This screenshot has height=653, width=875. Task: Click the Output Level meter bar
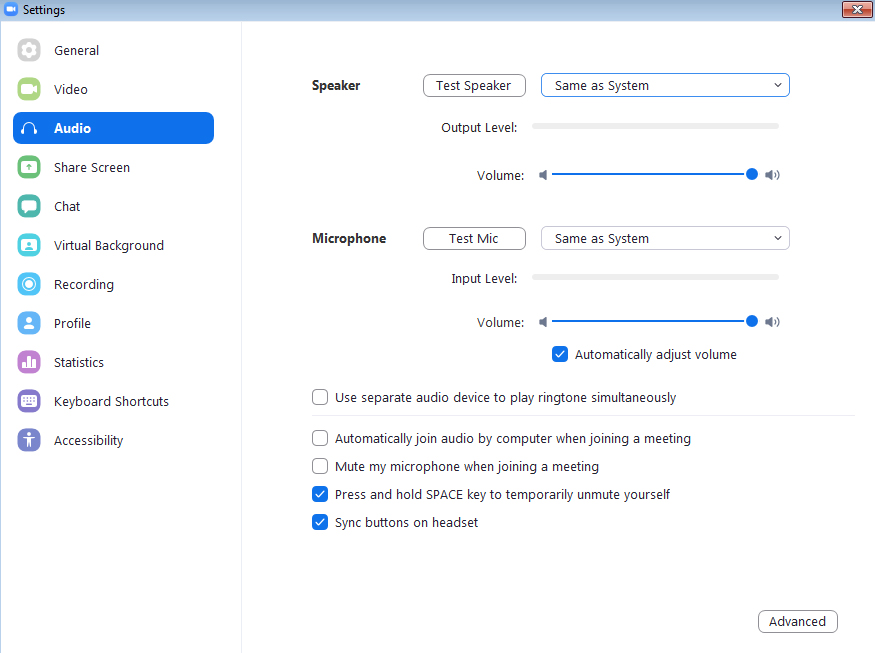click(655, 126)
